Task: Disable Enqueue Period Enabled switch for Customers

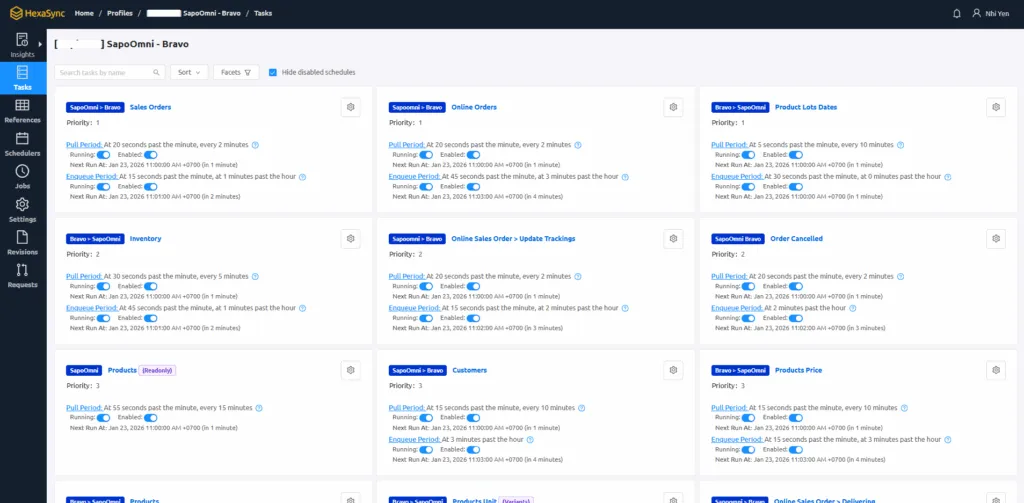Action: (473, 450)
